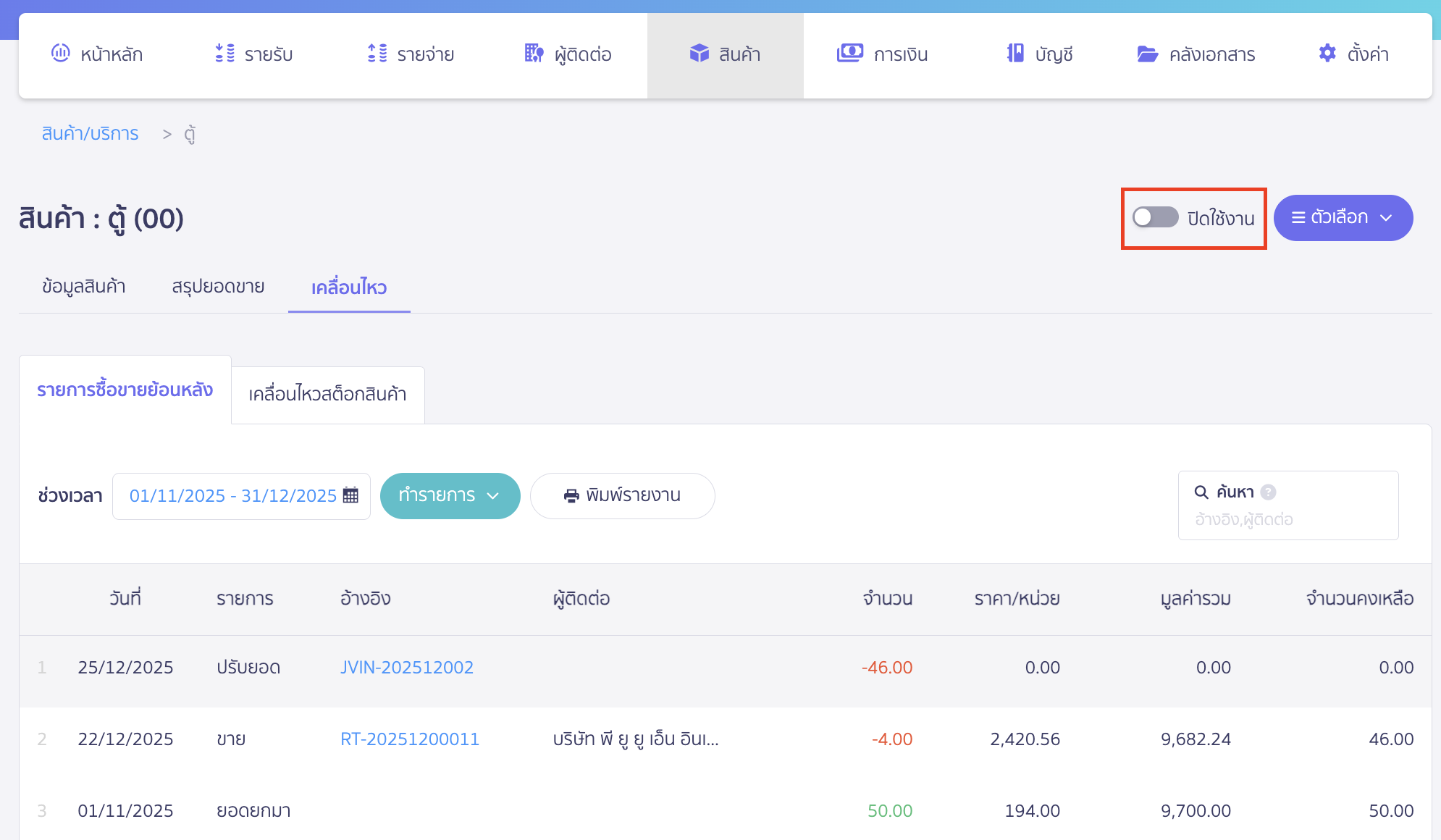
Task: Switch to the สรุปยอดขาย tab
Action: (218, 287)
